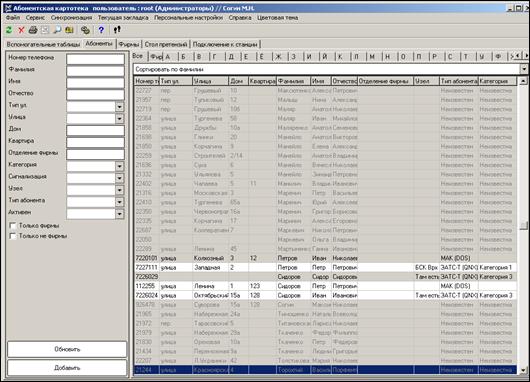Image resolution: width=530 pixels, height=382 pixels.
Task: Open the 'Узел' filter dropdown
Action: click(119, 190)
